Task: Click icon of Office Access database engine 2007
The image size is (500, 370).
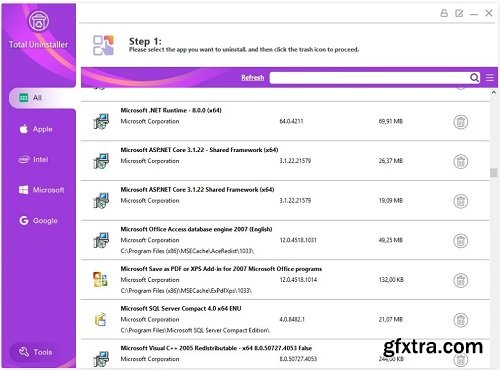Action: (x=101, y=240)
